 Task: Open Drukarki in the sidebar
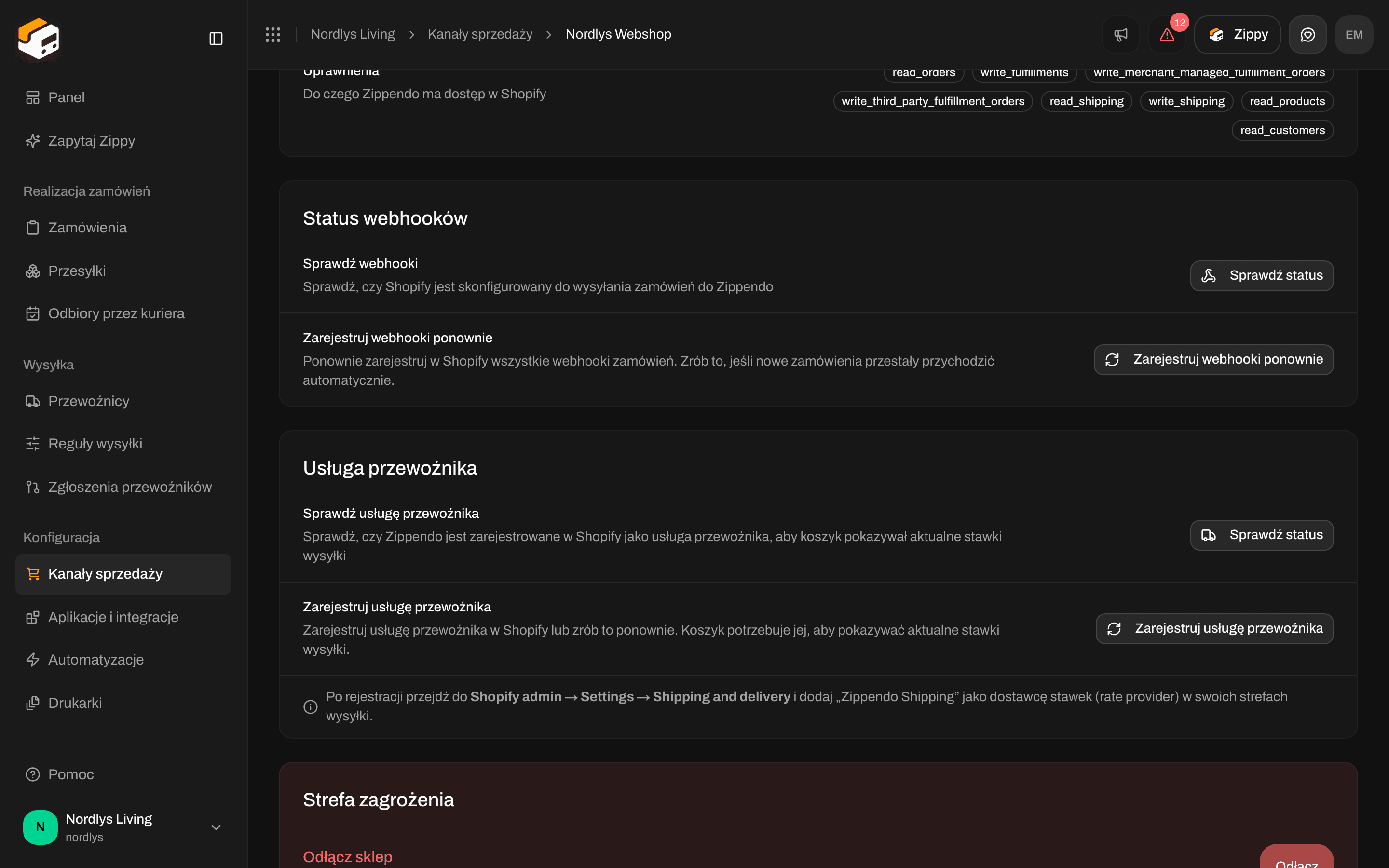[x=123, y=703]
